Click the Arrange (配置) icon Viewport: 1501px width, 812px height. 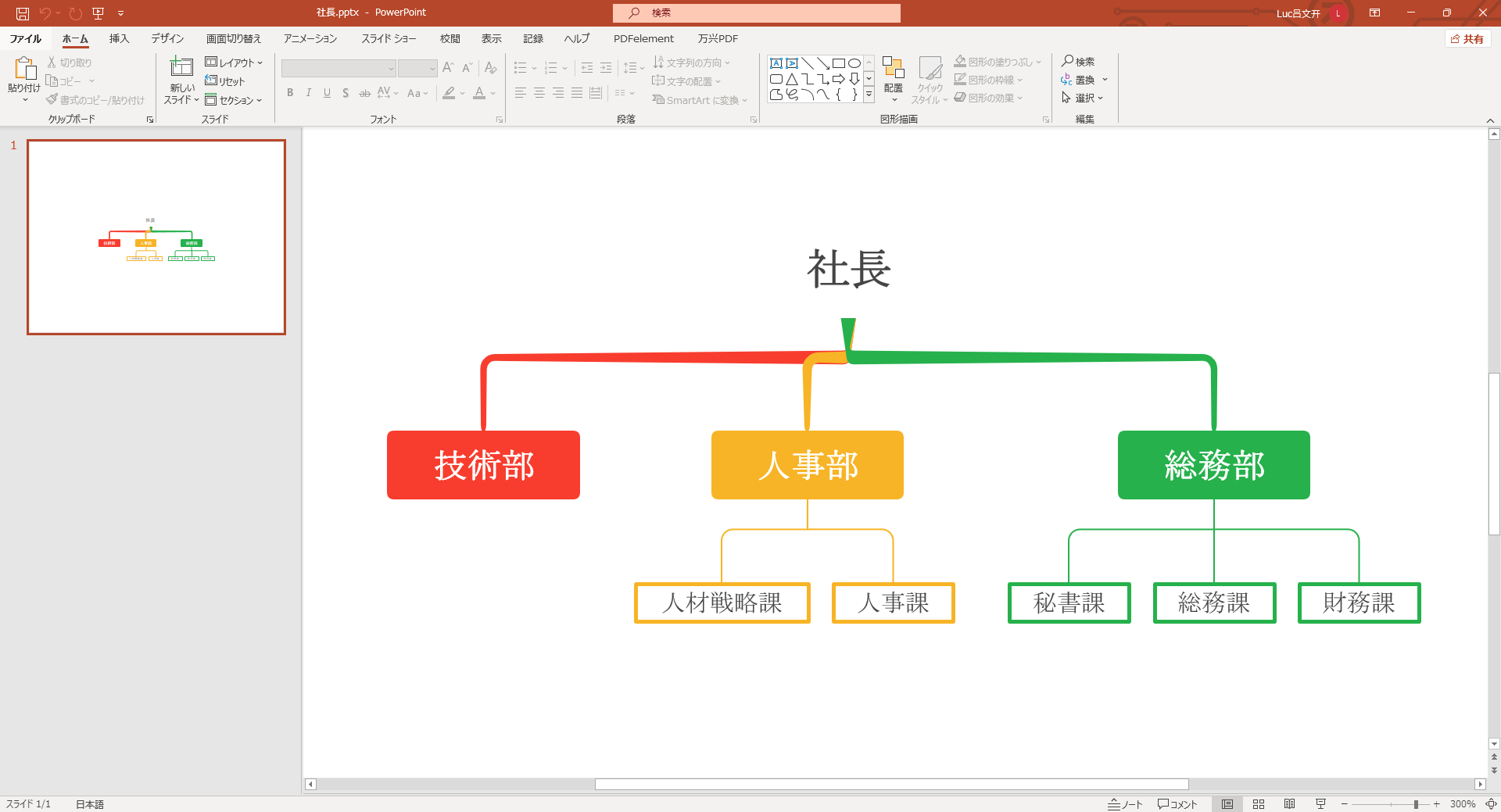893,69
